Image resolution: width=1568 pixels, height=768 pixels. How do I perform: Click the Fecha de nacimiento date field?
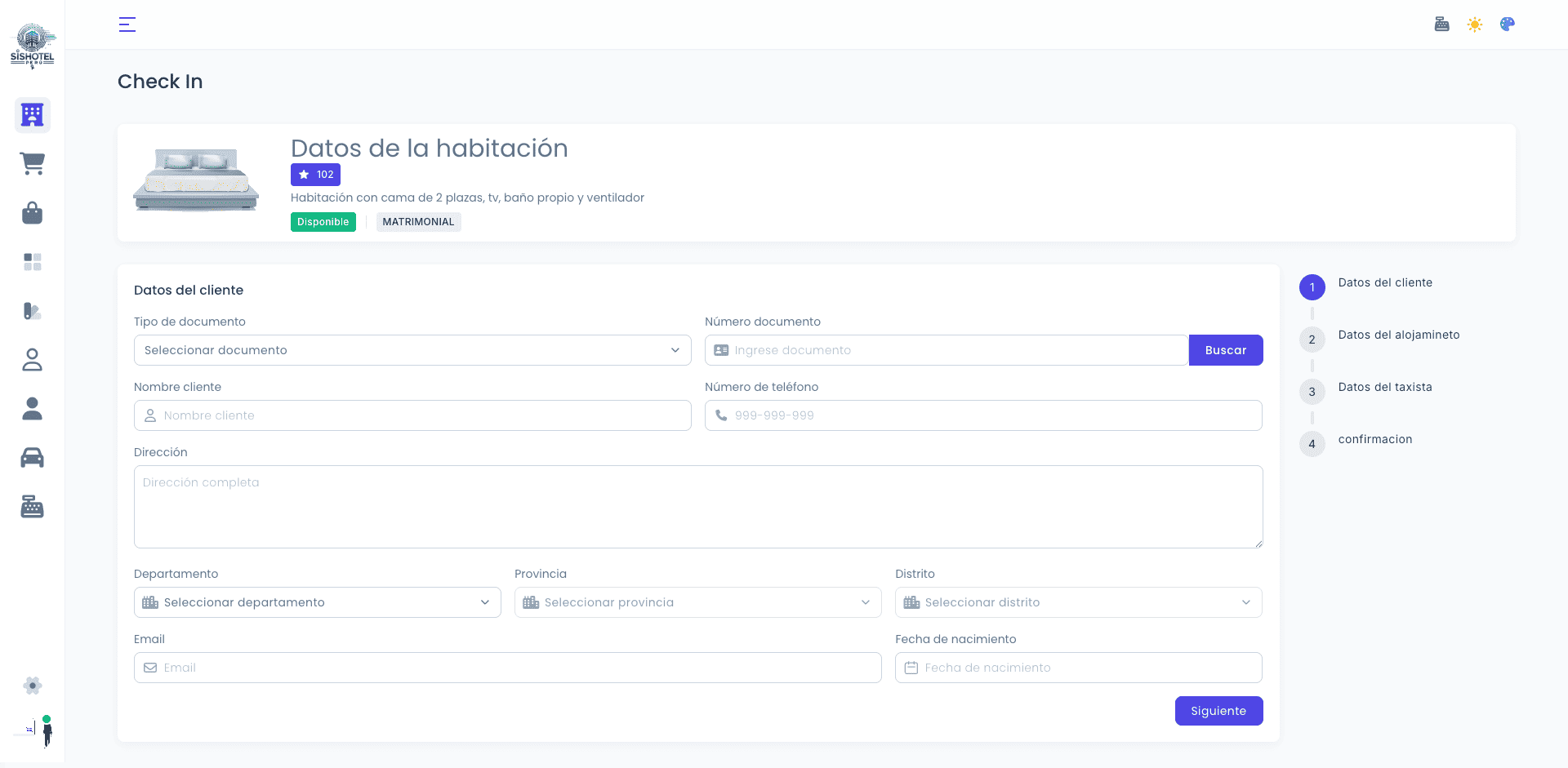(1078, 668)
